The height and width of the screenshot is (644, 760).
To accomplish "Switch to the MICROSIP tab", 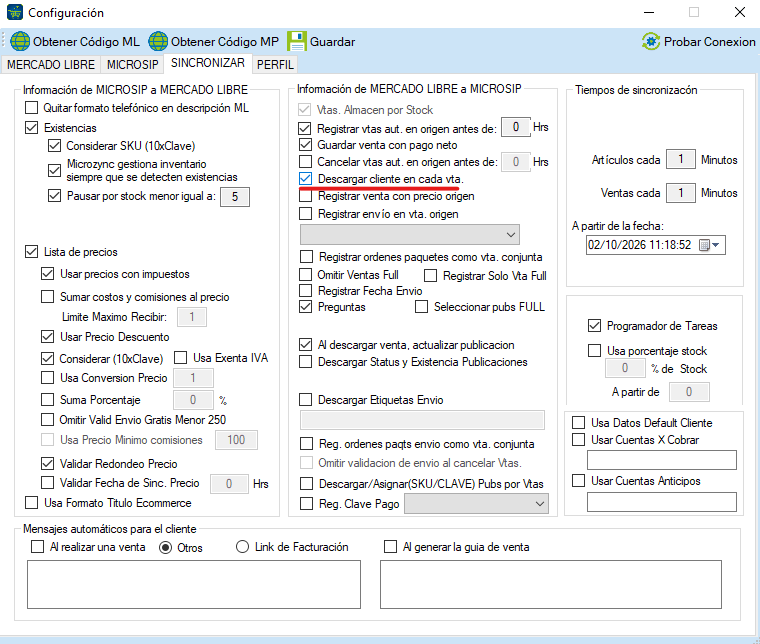I will point(132,64).
